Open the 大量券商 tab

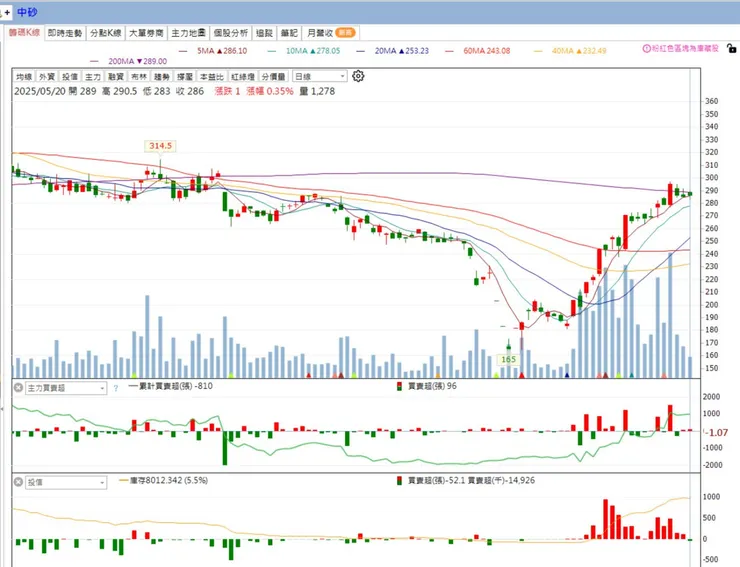146,33
